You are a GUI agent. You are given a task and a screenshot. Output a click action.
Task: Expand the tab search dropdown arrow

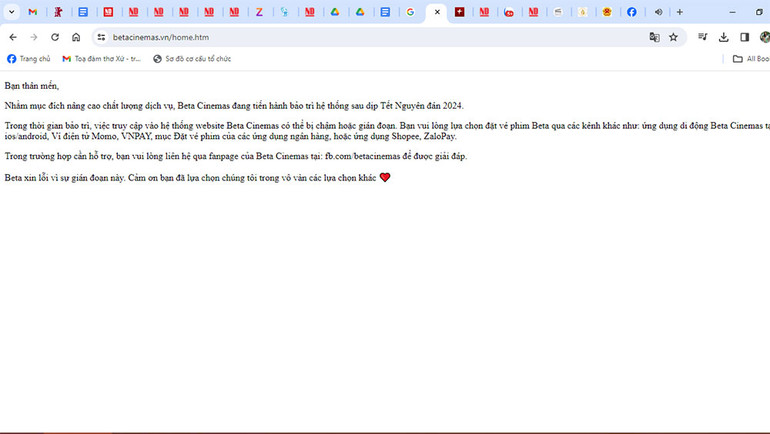point(8,12)
